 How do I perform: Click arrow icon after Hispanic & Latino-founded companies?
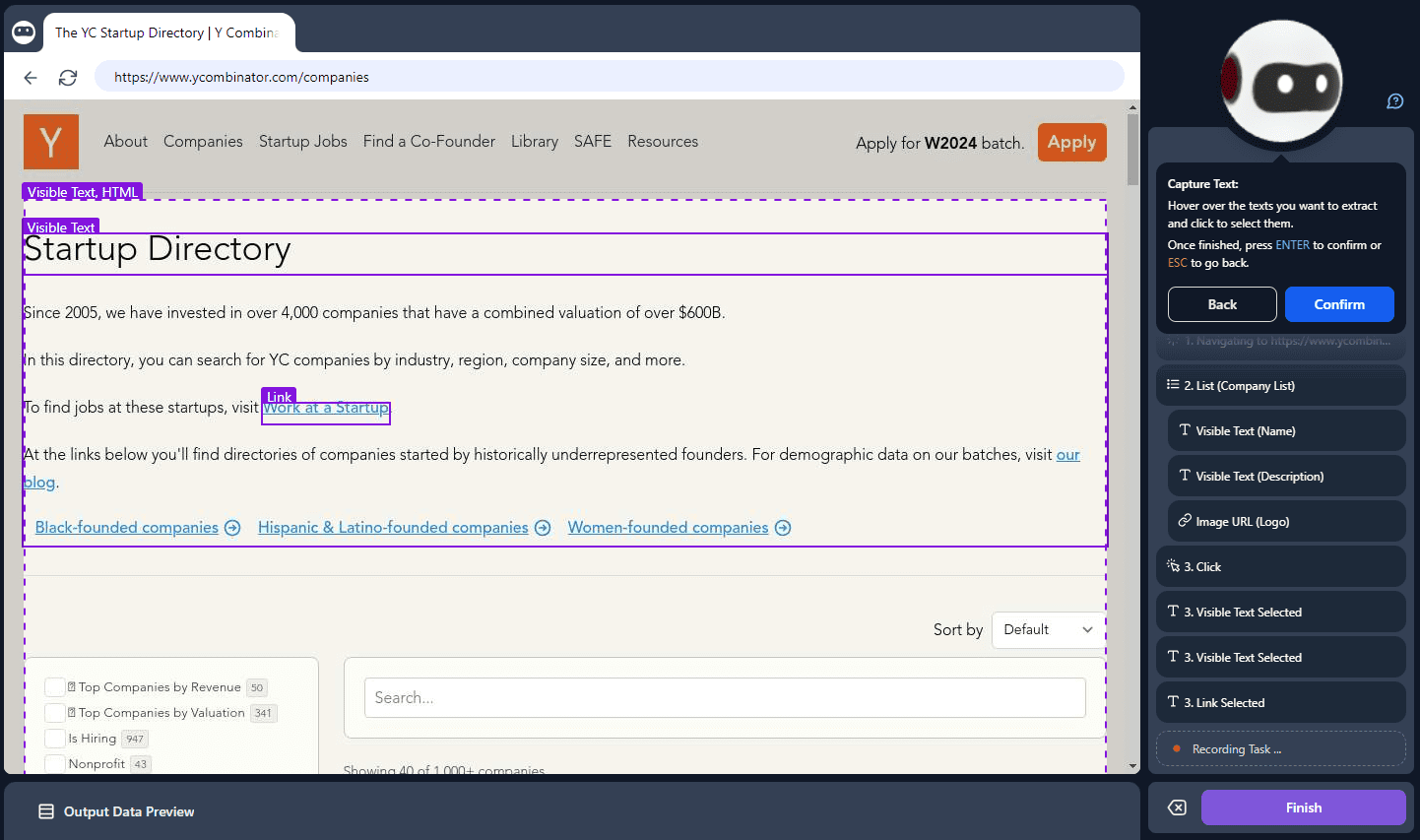pyautogui.click(x=543, y=528)
